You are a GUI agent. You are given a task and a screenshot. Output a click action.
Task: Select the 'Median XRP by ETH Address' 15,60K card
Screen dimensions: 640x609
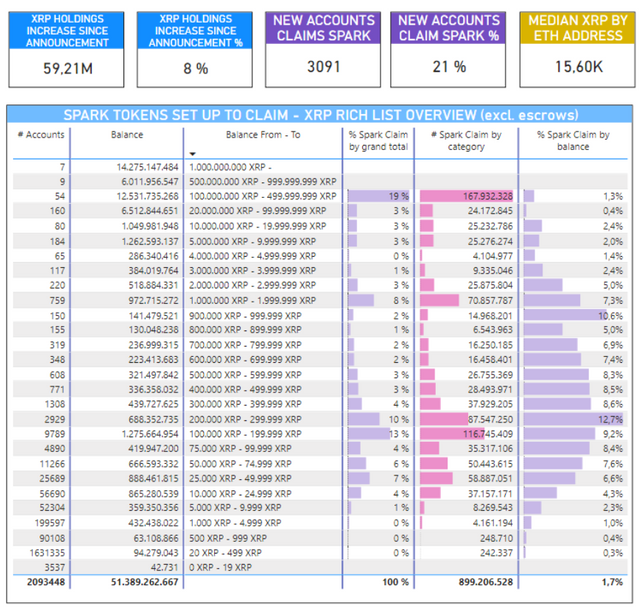[x=577, y=49]
